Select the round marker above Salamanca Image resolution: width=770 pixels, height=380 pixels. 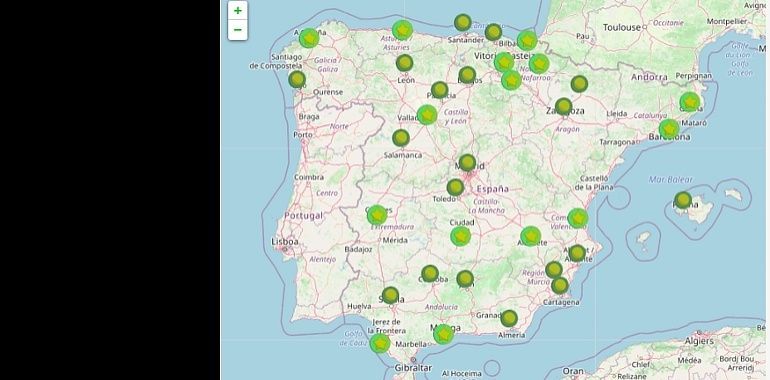(401, 138)
